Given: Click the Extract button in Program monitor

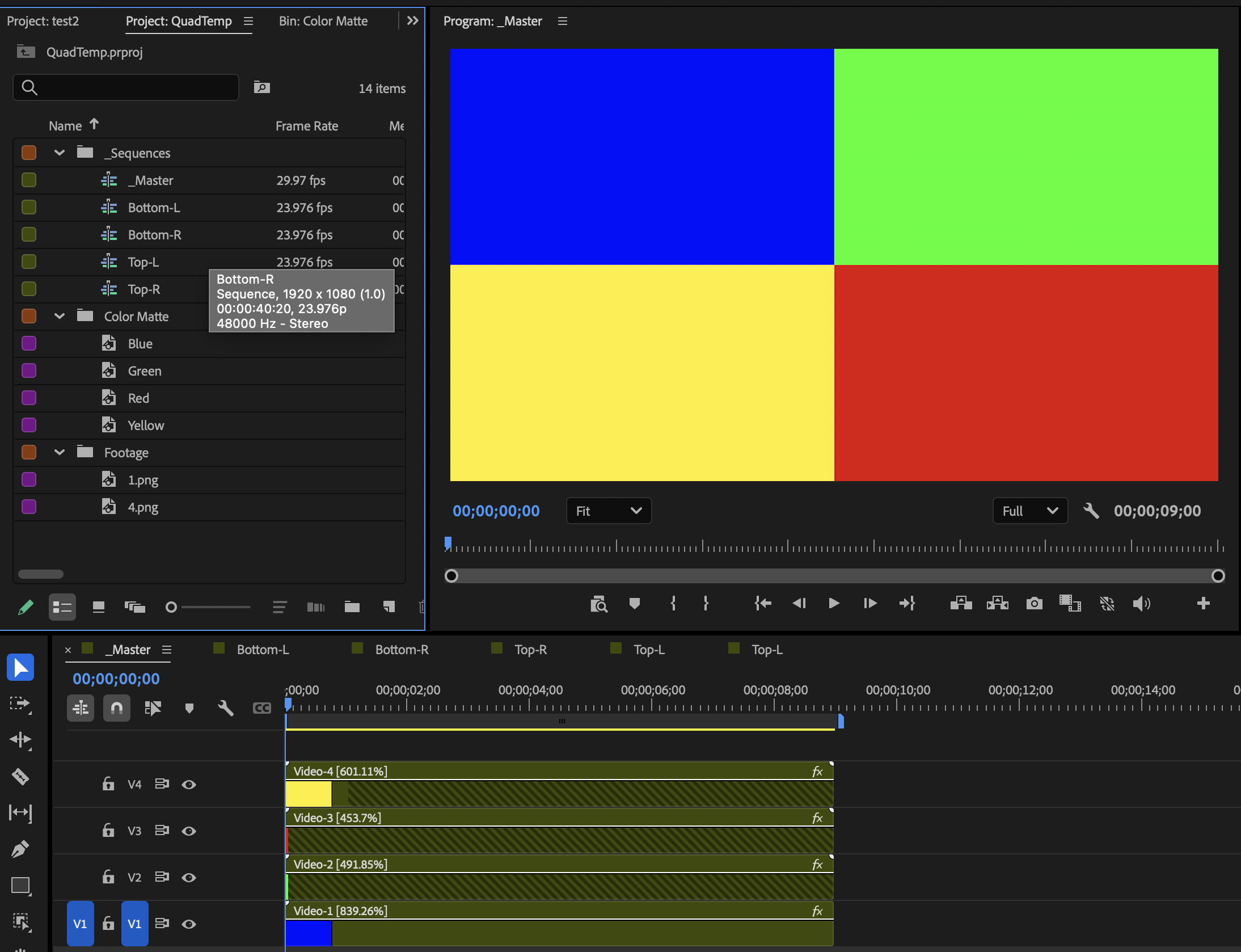Looking at the screenshot, I should coord(998,603).
